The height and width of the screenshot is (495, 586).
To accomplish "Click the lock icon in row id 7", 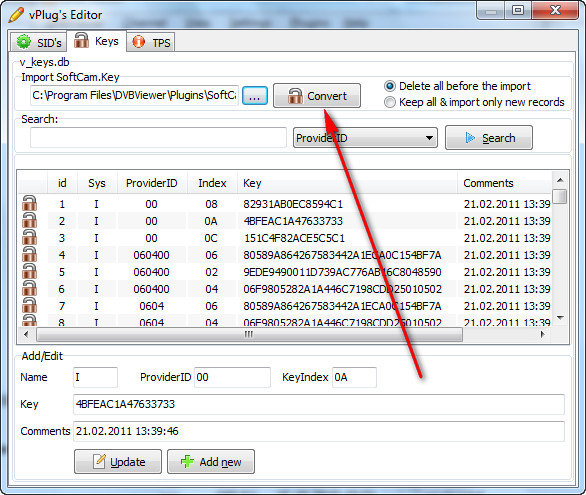I will [30, 306].
